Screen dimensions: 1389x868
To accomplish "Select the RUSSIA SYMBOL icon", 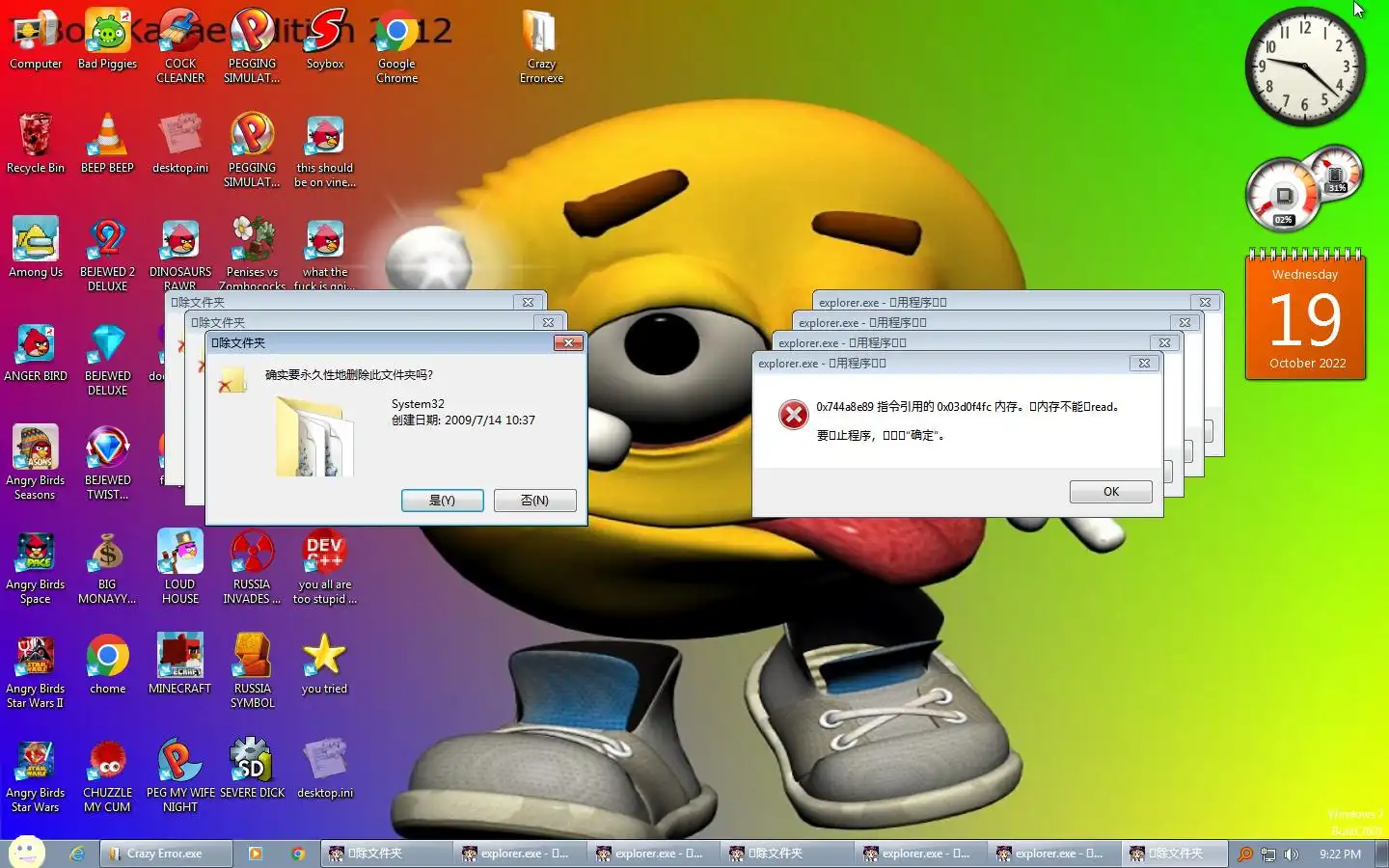I will point(252,672).
